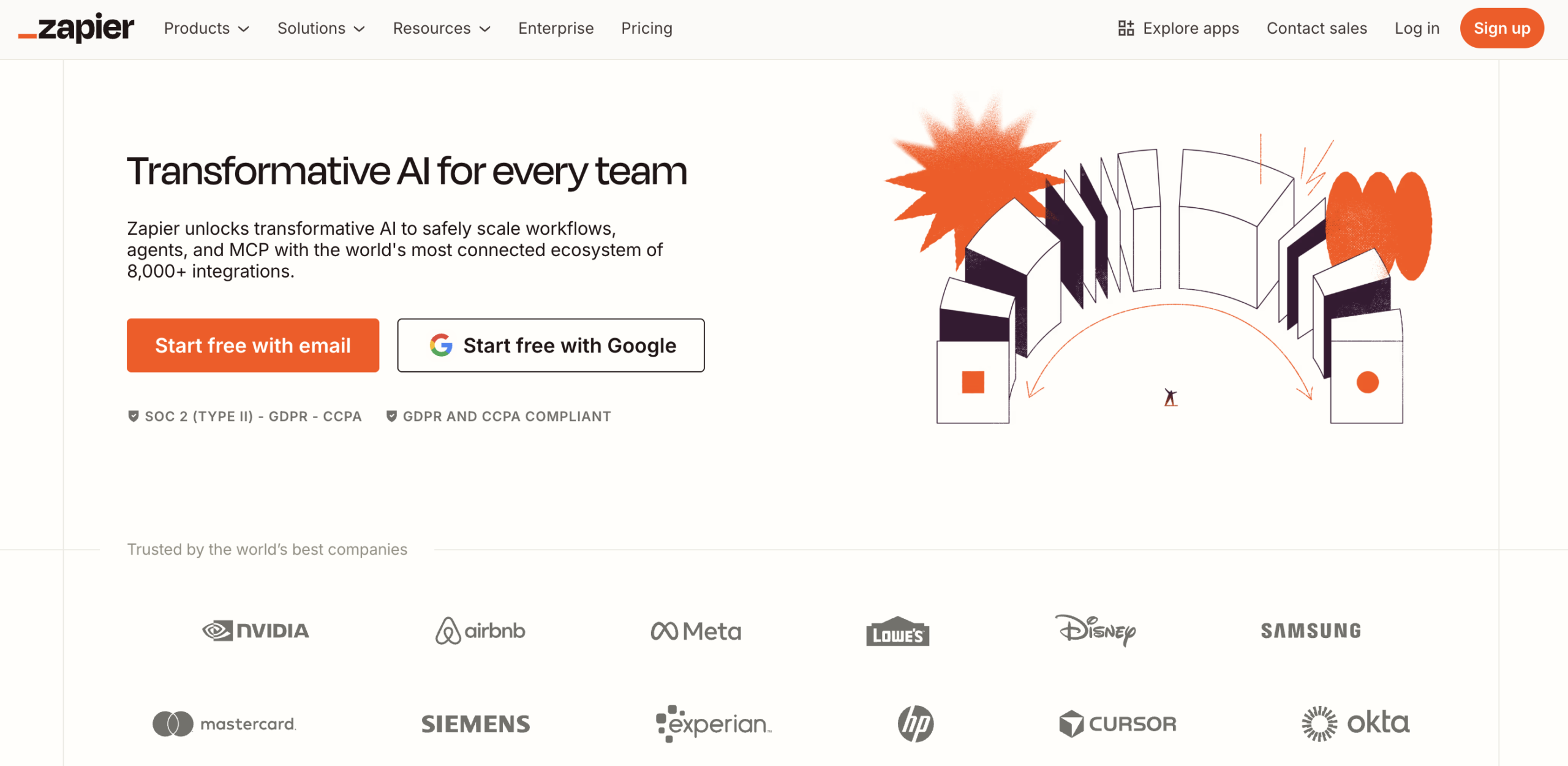Click the Lowe's logo
This screenshot has height=766, width=1568.
coord(897,632)
